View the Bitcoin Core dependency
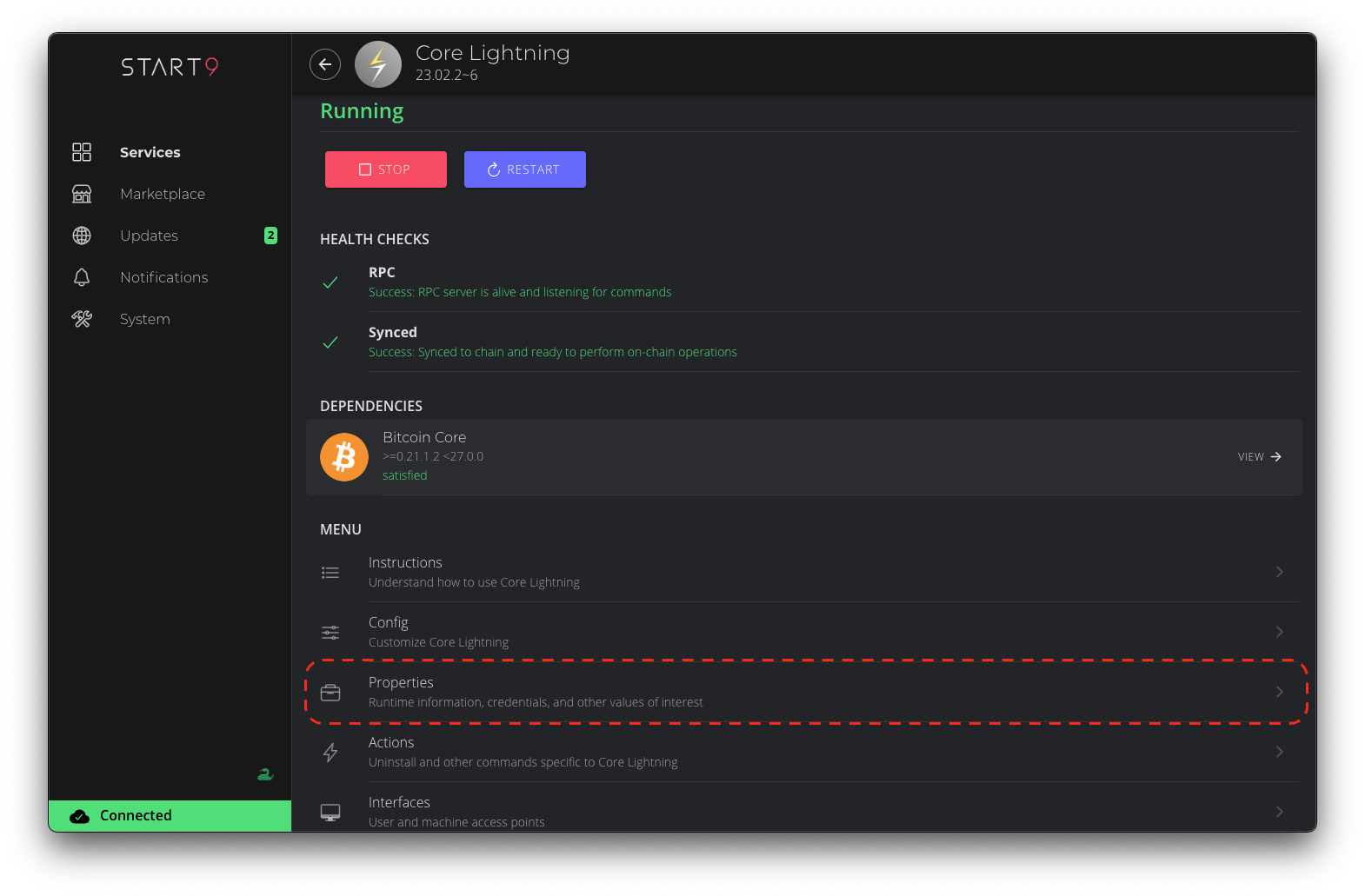Viewport: 1365px width, 896px height. [1259, 457]
